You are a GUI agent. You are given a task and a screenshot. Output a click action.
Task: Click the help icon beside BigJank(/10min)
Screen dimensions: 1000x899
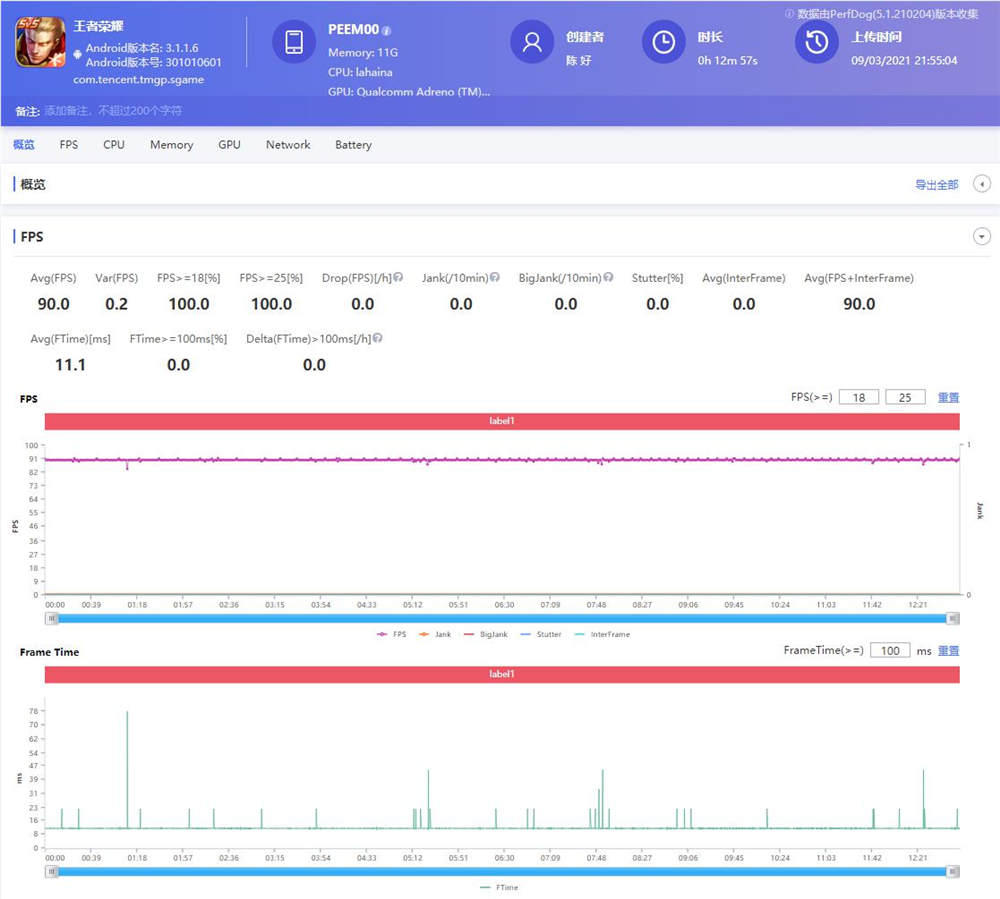tap(608, 277)
